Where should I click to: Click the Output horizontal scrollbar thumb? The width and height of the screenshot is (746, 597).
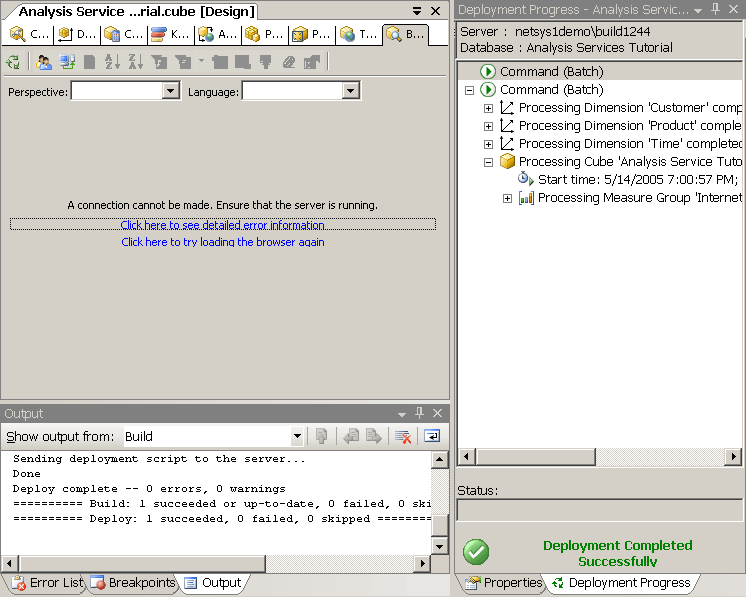(x=142, y=564)
